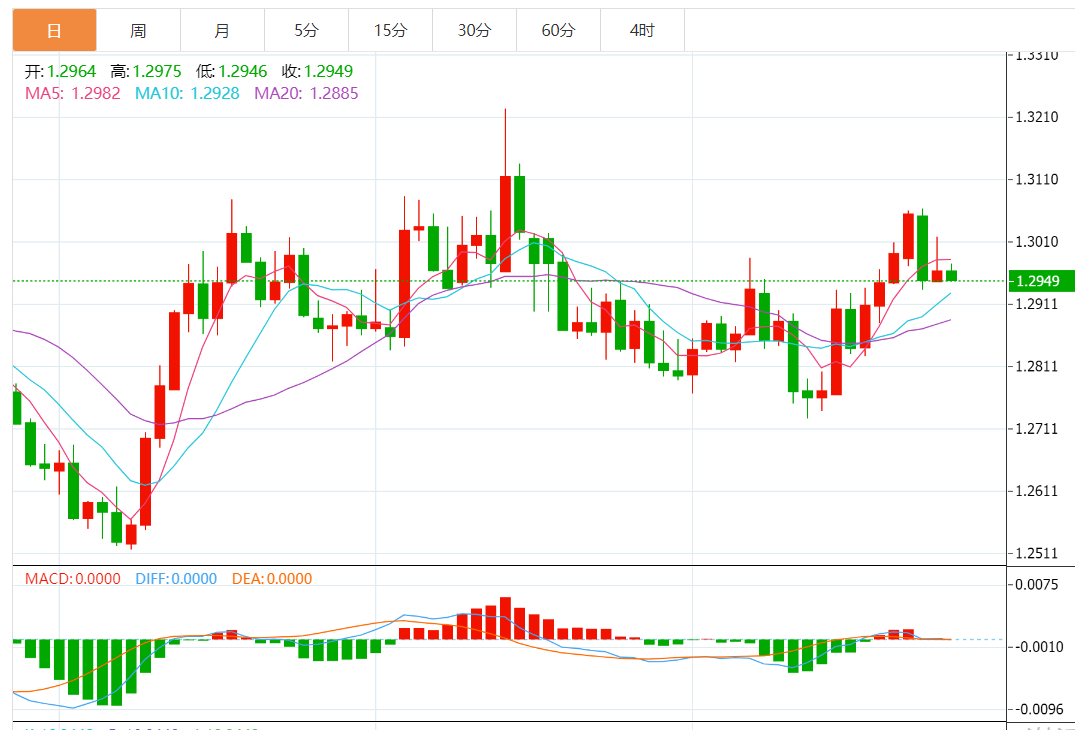The height and width of the screenshot is (730, 1075).
Task: Select the 60分 timeframe tab
Action: coord(558,30)
